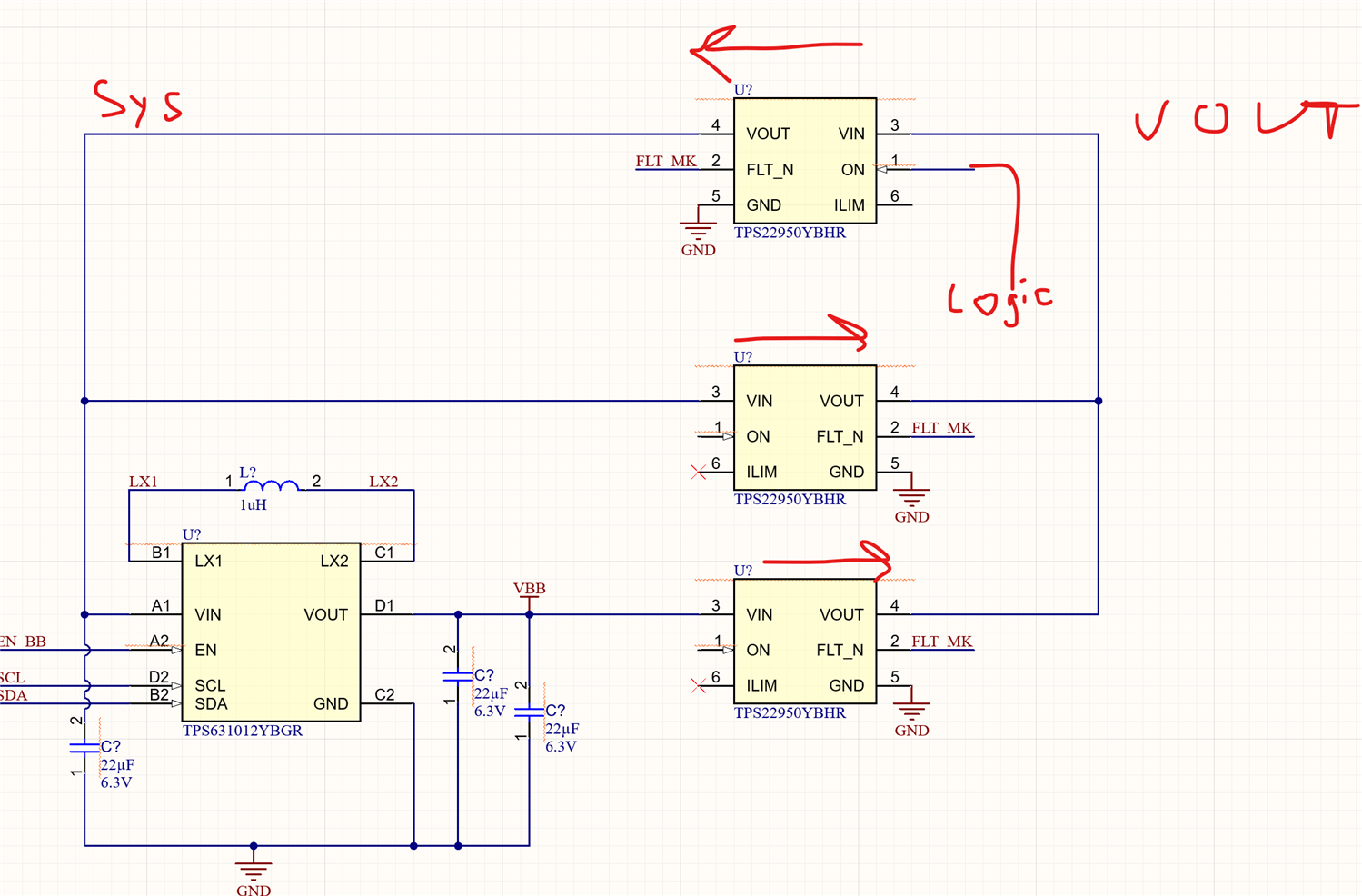This screenshot has height=896, width=1362.
Task: Select the TPS631012YBGR converter component body
Action: click(272, 632)
